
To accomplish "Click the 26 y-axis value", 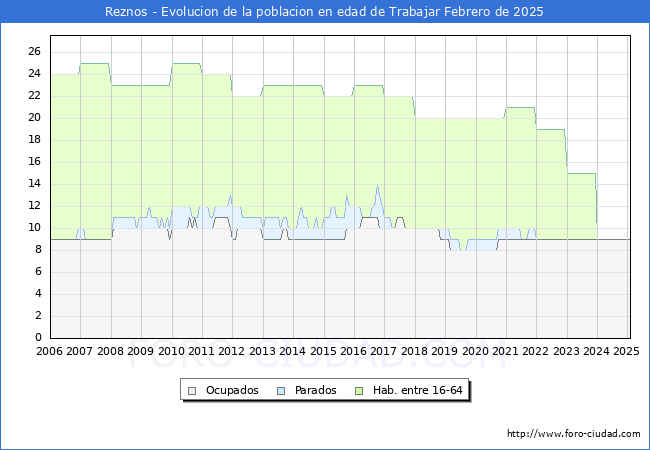I will 34,51.
